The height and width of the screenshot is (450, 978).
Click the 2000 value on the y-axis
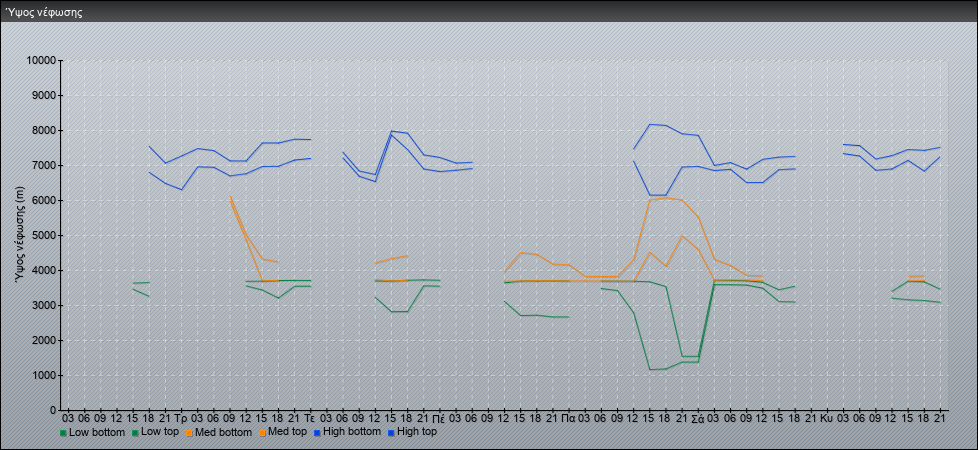click(44, 340)
